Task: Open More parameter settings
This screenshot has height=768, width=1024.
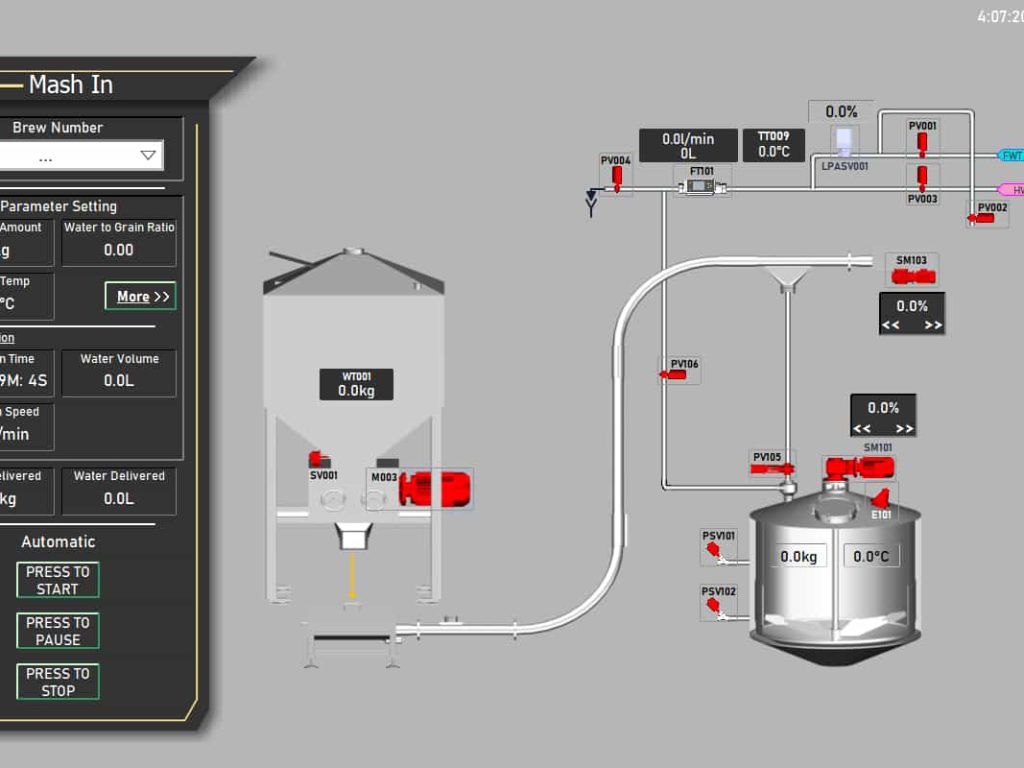Action: (x=140, y=296)
